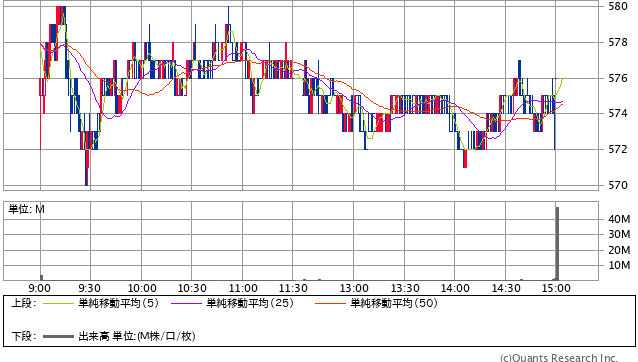The height and width of the screenshot is (362, 638).
Task: Click the 20M volume axis label
Action: click(619, 250)
